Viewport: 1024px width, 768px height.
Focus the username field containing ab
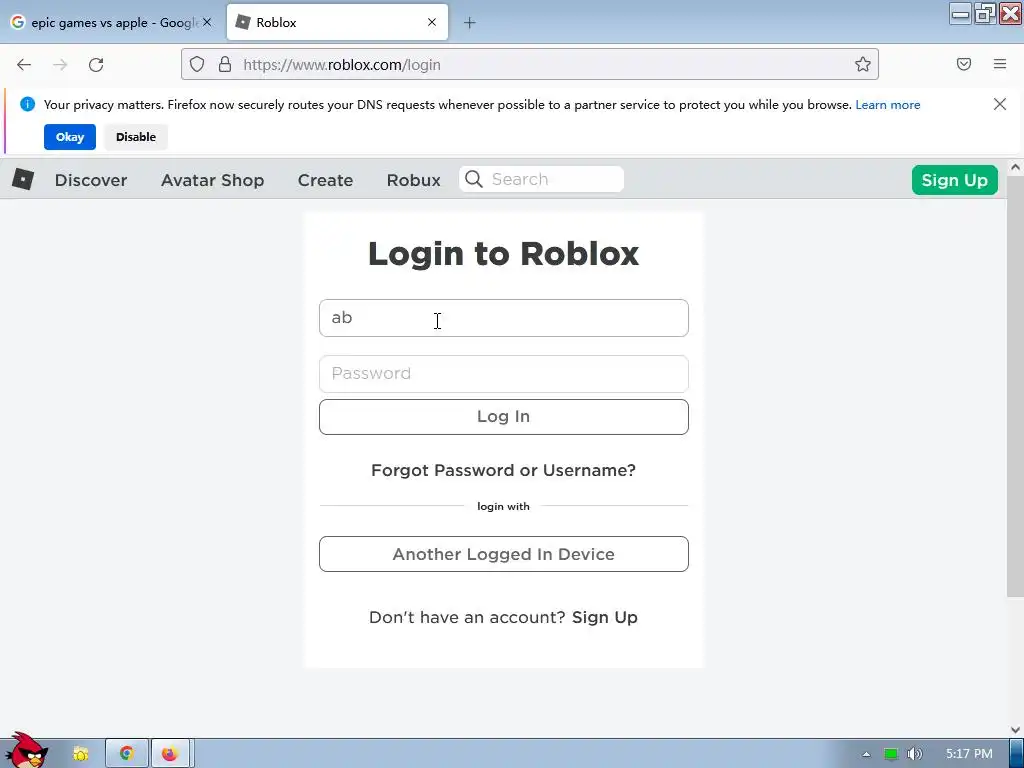click(504, 318)
